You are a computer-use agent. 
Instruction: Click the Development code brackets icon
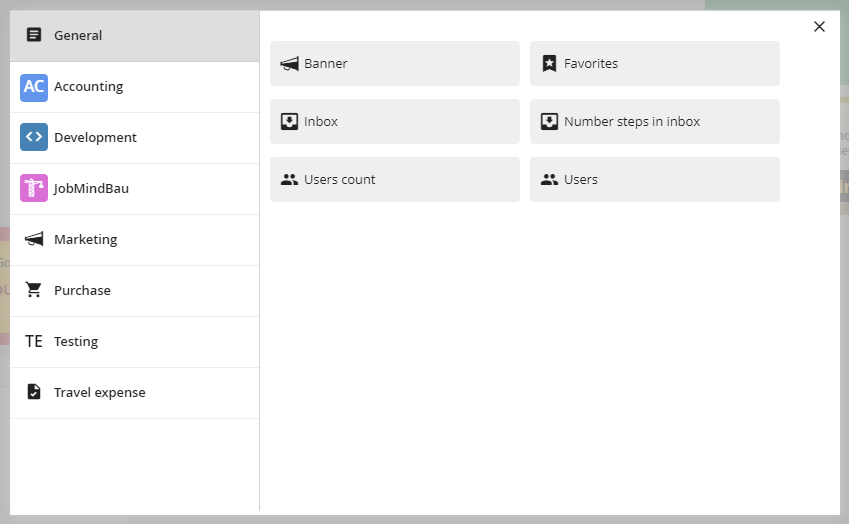point(34,138)
